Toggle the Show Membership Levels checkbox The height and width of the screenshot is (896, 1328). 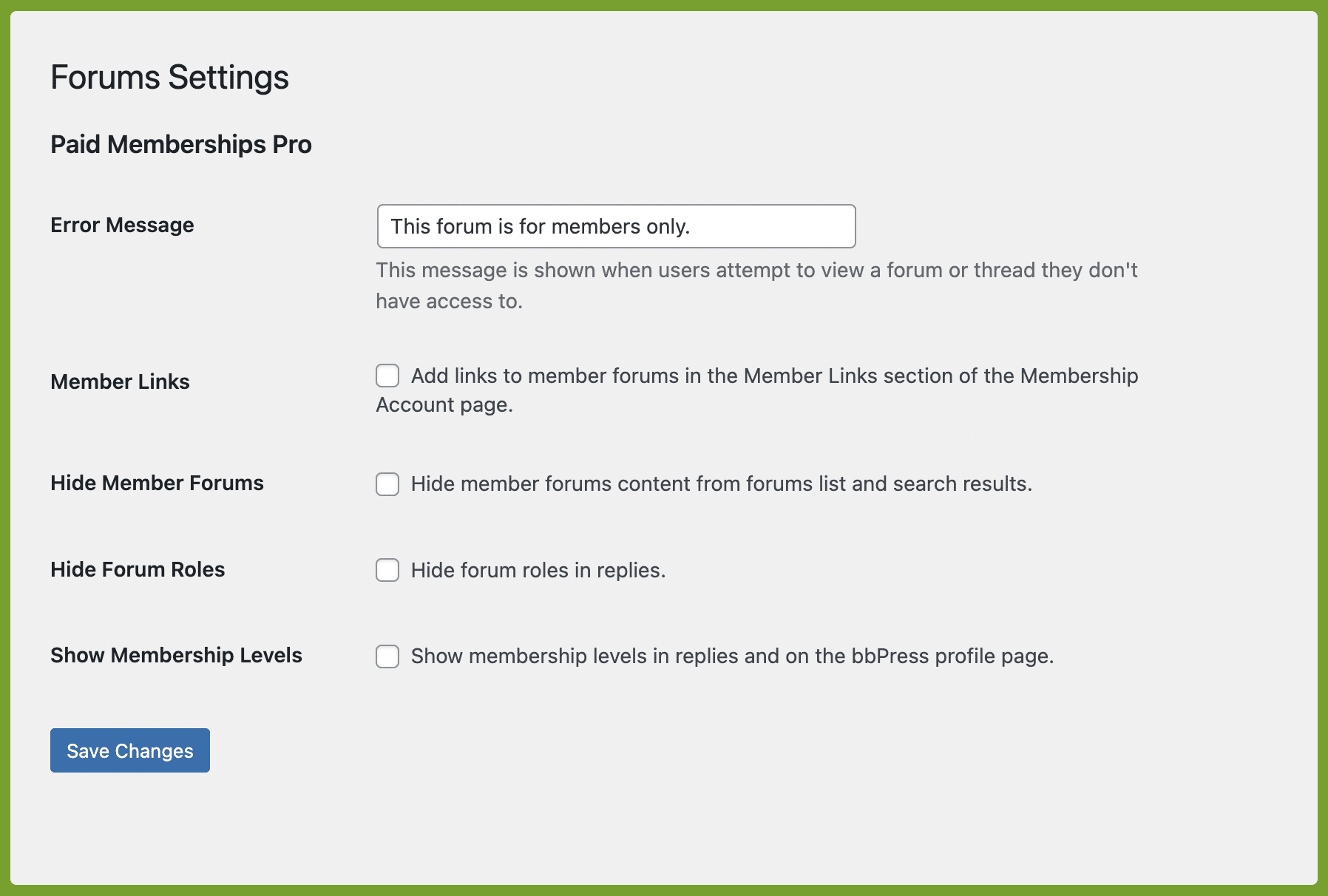click(x=387, y=656)
